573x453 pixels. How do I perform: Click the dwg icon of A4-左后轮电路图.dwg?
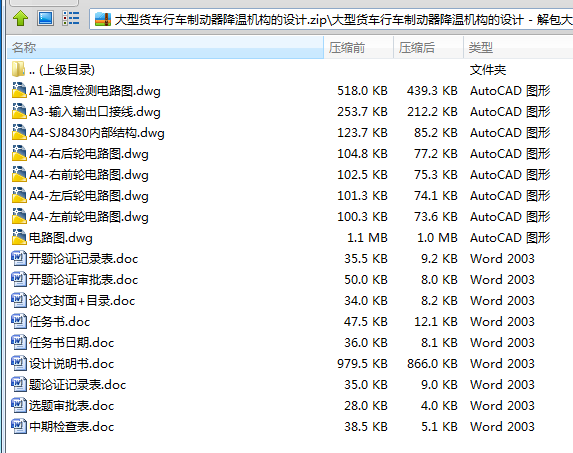coord(19,195)
